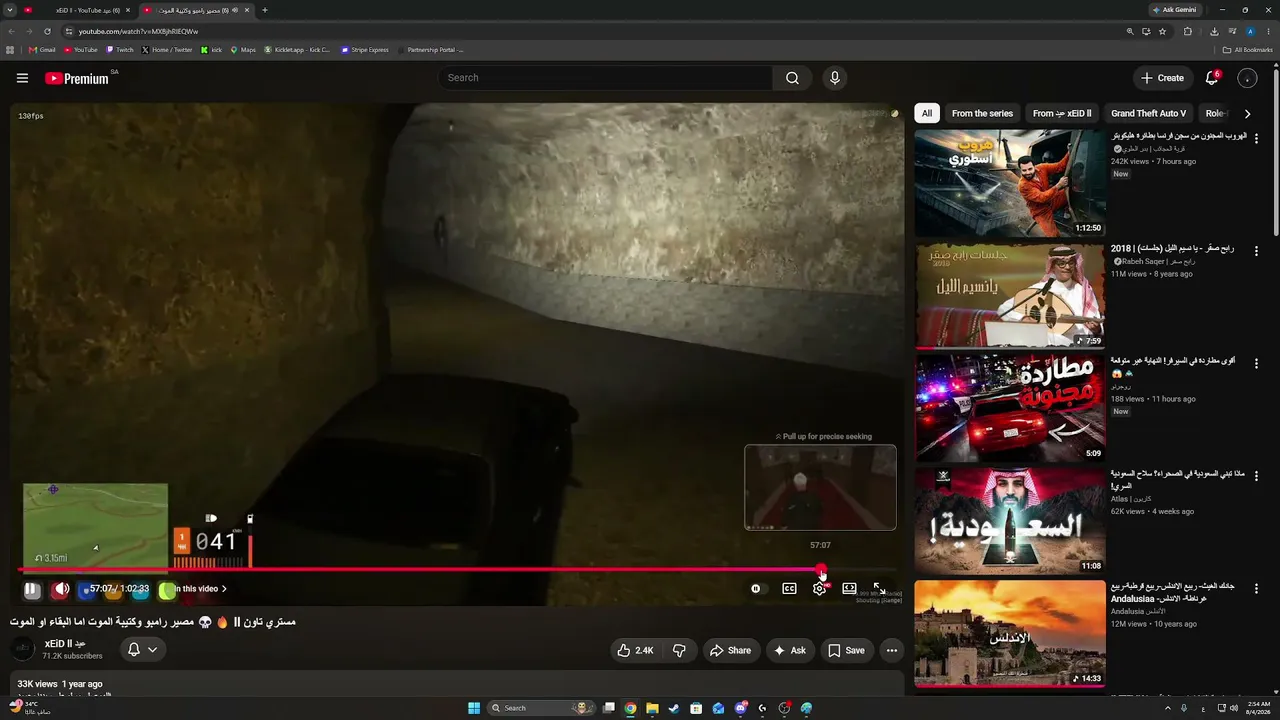Open options for the 242K views video
Viewport: 1280px width, 720px height.
(x=1257, y=137)
